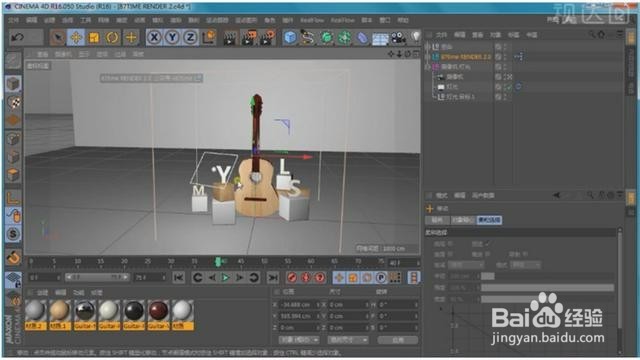Open the viewport Cameras menu
Screen dimensions: 640x360
coord(63,54)
